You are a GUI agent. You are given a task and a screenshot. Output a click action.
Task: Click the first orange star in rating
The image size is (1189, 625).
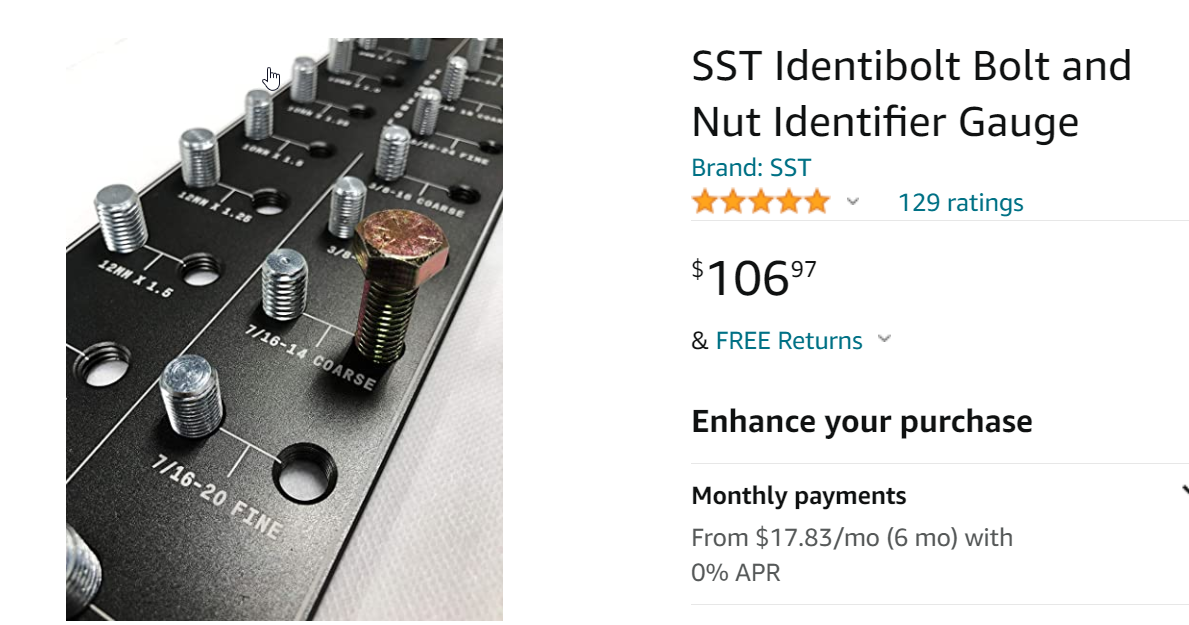click(705, 203)
